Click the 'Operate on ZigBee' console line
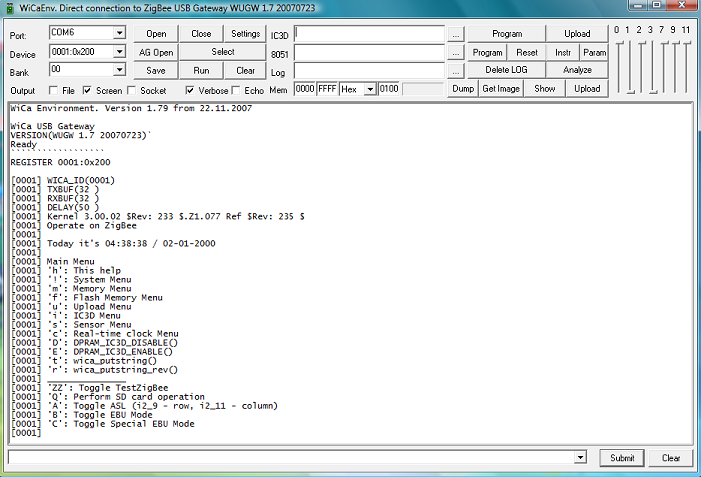 click(92, 225)
